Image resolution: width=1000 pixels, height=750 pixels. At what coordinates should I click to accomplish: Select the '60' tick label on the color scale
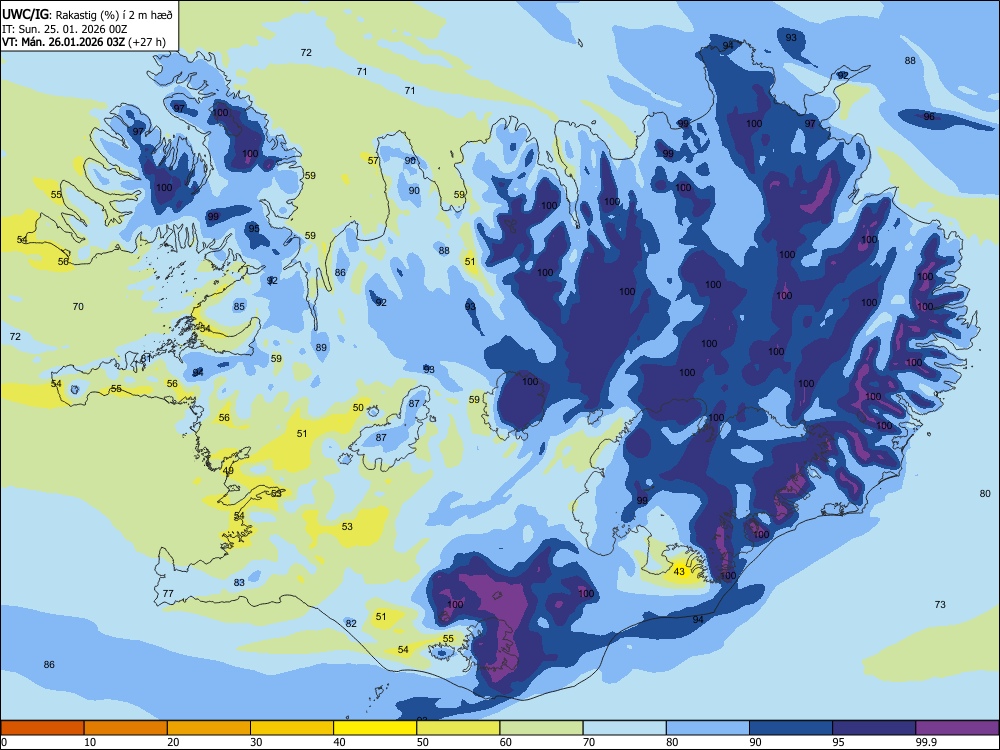506,742
